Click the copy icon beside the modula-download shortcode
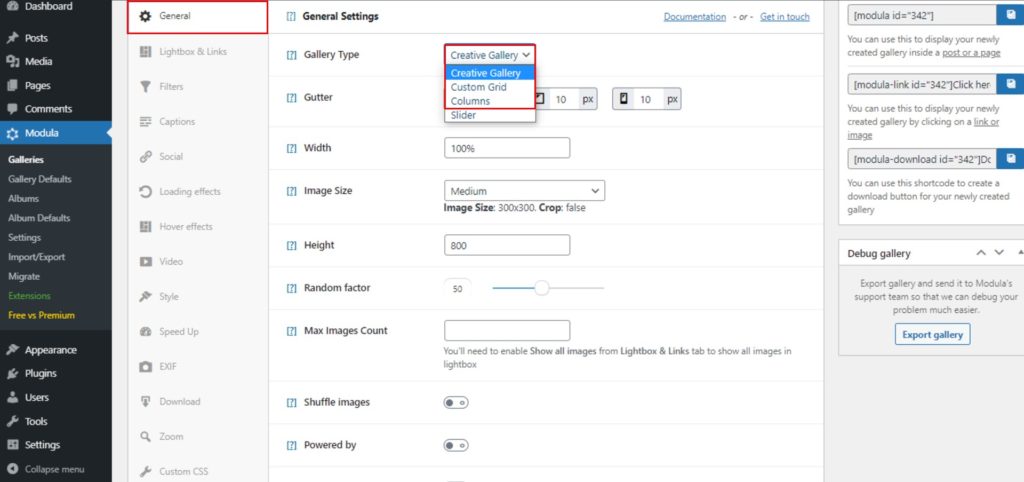Image resolution: width=1024 pixels, height=482 pixels. tap(1011, 158)
